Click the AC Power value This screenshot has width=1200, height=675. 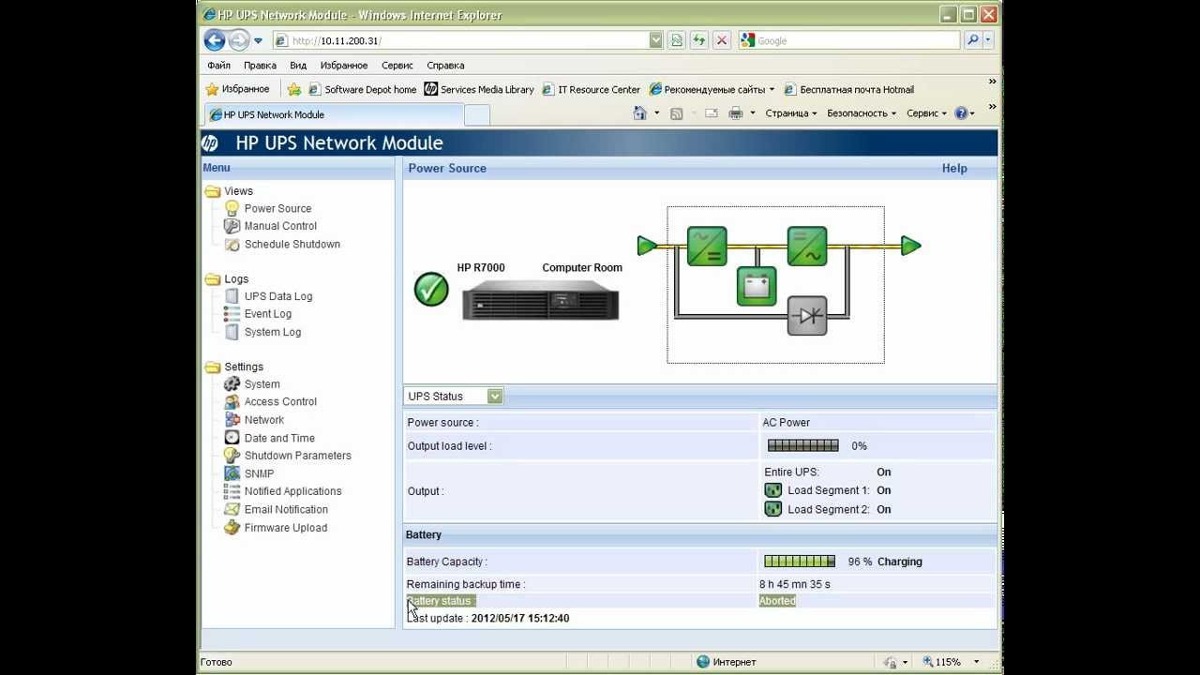[786, 423]
